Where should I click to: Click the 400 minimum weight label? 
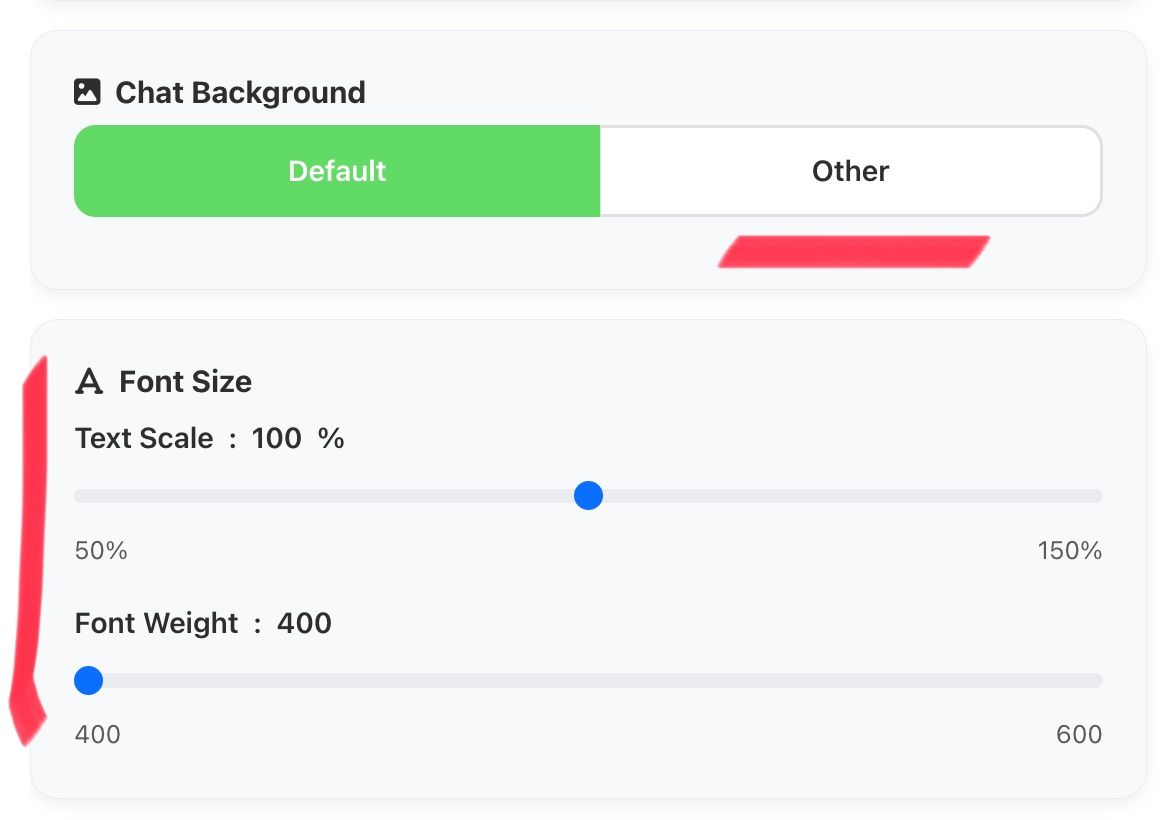(98, 735)
